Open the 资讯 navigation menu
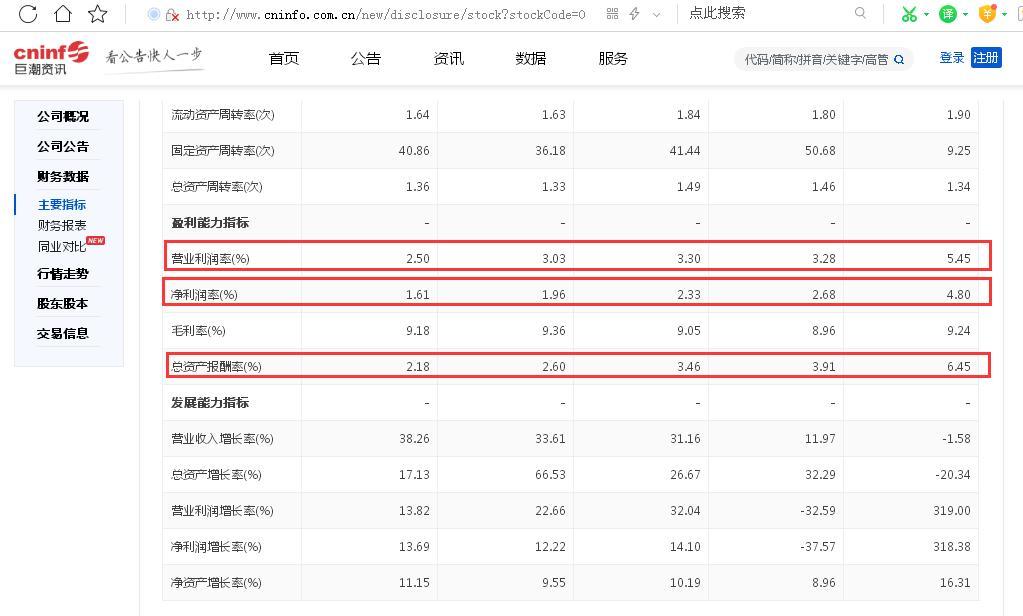Image resolution: width=1023 pixels, height=616 pixels. 448,59
